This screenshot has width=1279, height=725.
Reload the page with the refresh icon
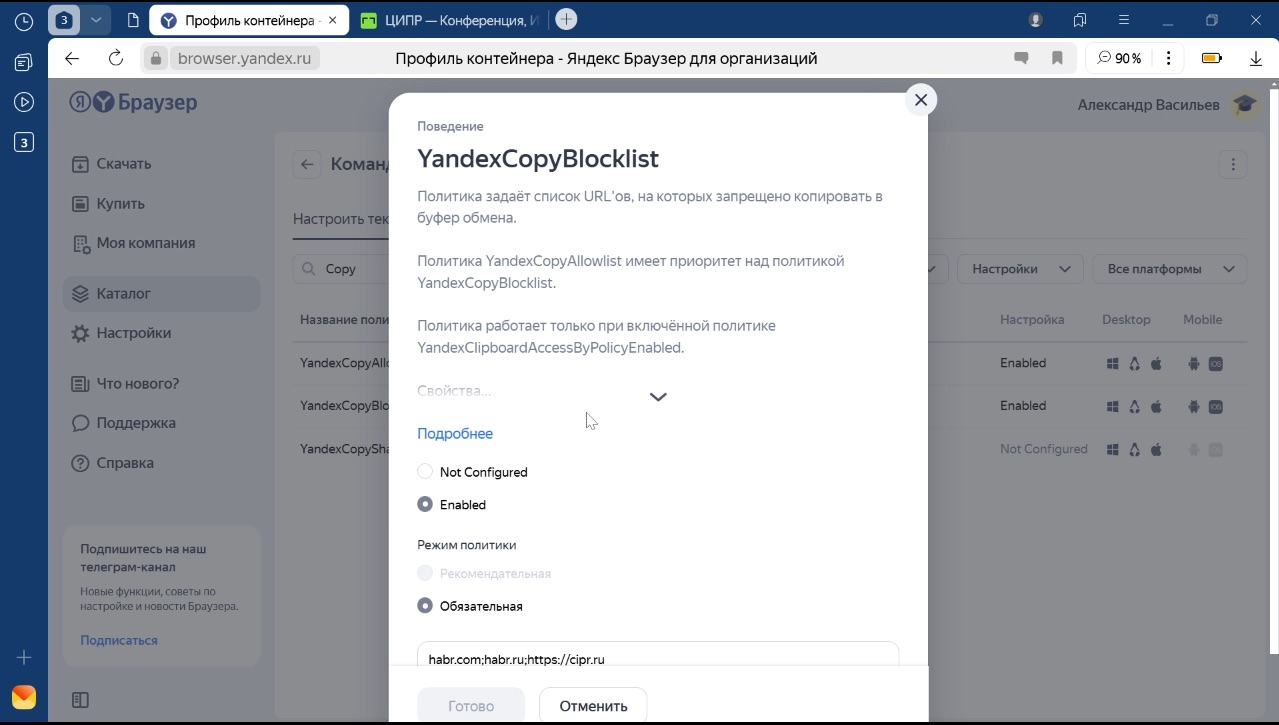coord(116,58)
